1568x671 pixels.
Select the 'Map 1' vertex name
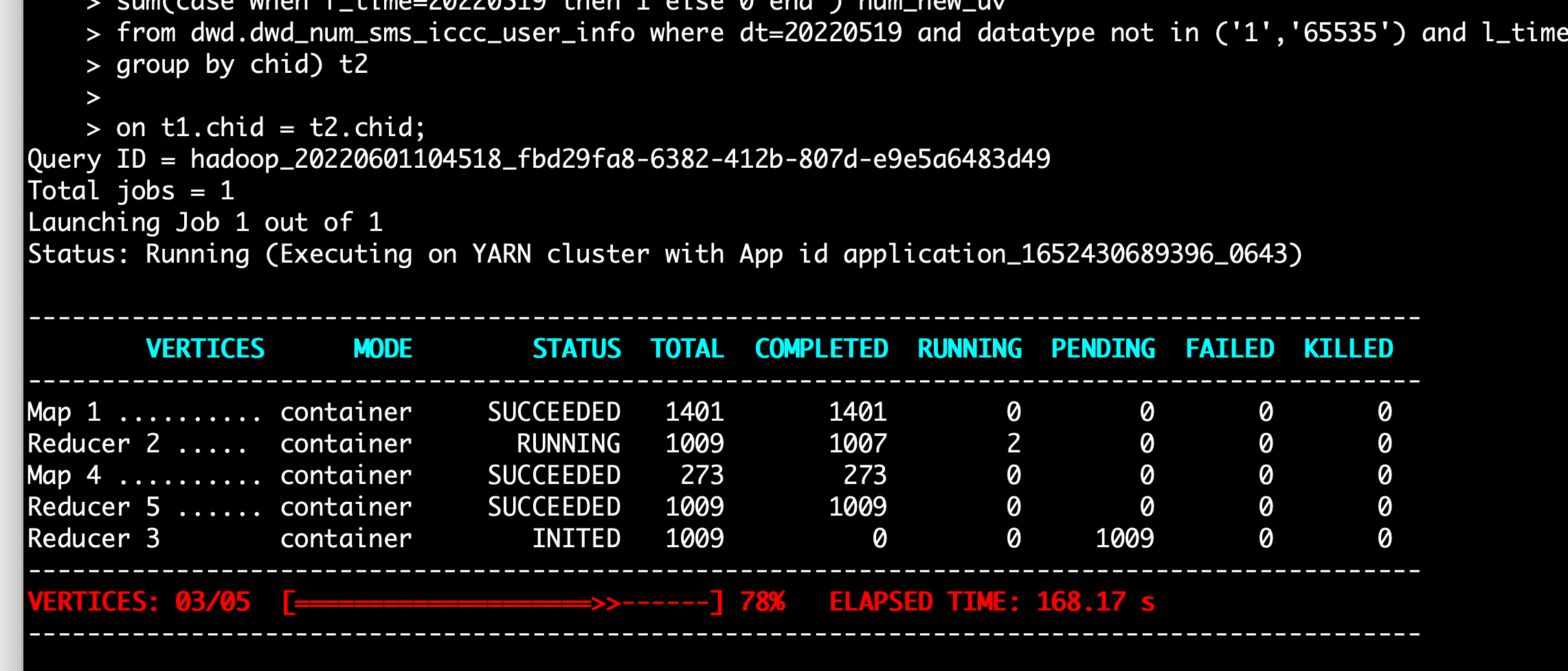(65, 412)
